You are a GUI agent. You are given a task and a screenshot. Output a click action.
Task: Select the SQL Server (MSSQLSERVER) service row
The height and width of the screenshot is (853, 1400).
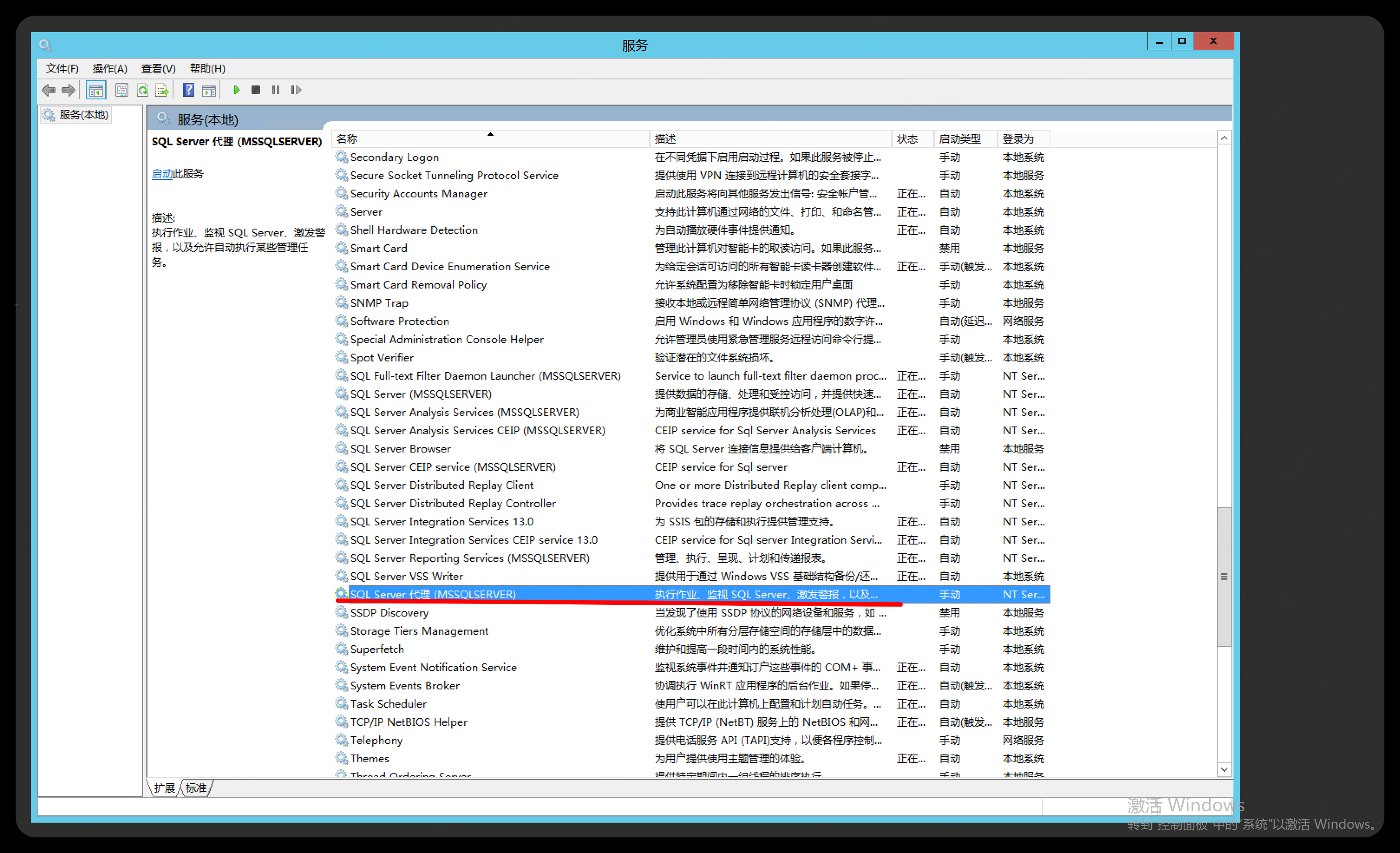click(x=691, y=394)
